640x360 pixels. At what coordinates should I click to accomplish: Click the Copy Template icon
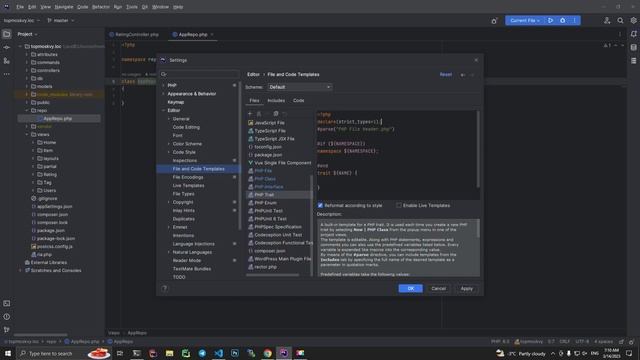coord(276,113)
